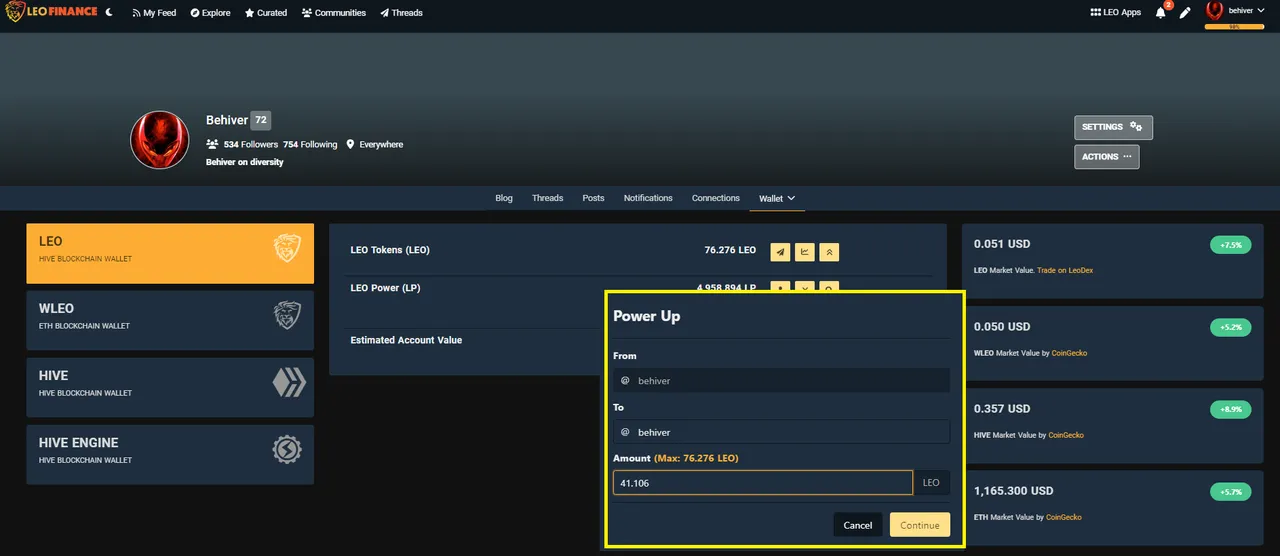Go to My Feed
Image resolution: width=1280 pixels, height=556 pixels.
(x=154, y=13)
